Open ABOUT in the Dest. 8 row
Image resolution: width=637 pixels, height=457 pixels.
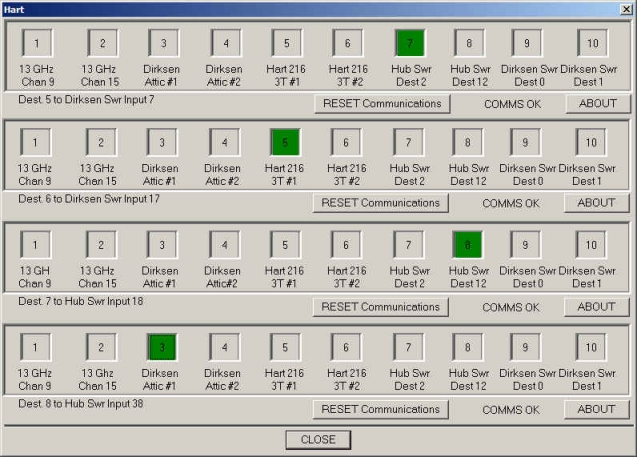coord(596,409)
